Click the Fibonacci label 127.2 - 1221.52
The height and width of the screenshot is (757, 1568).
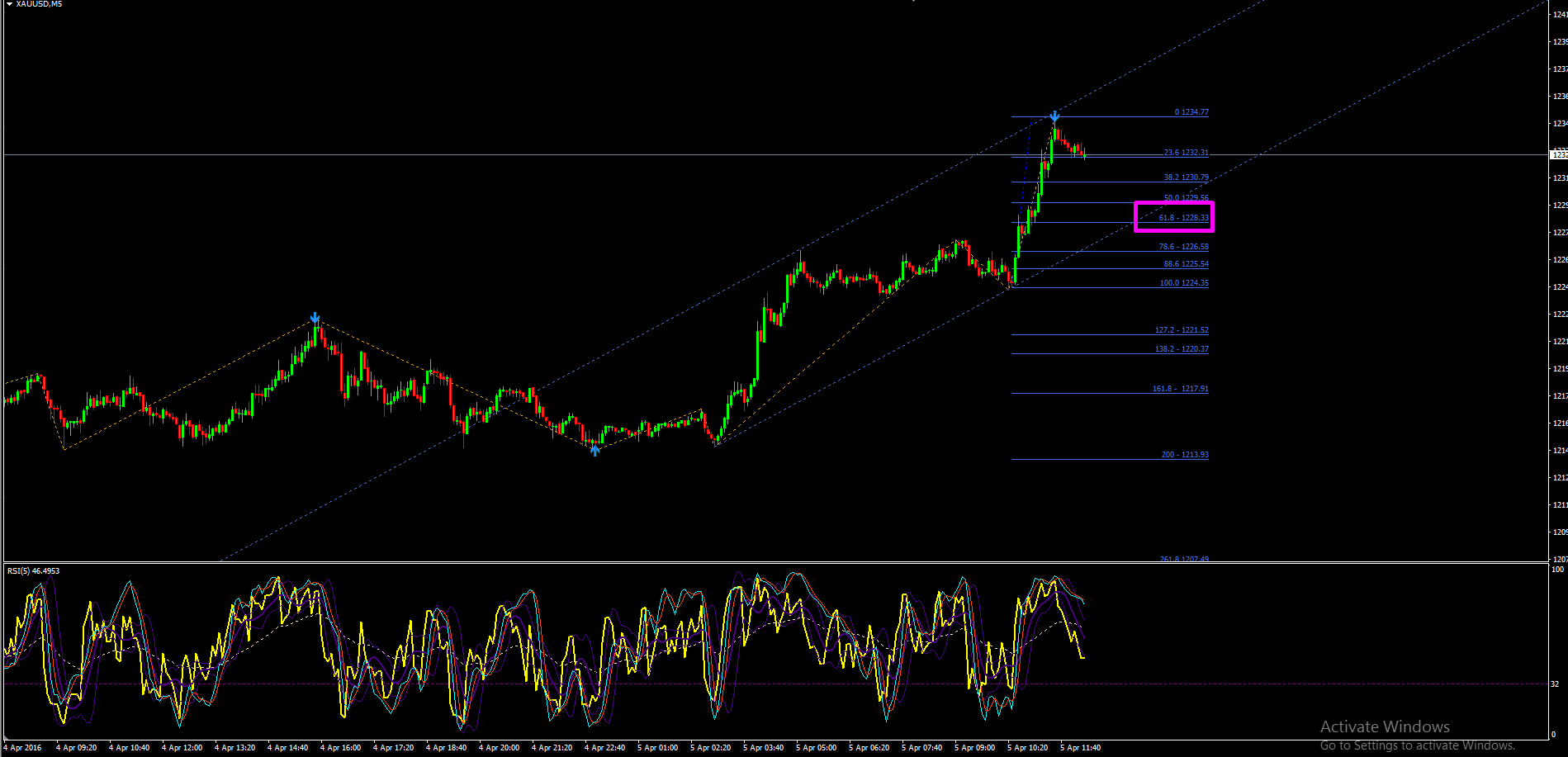1182,330
